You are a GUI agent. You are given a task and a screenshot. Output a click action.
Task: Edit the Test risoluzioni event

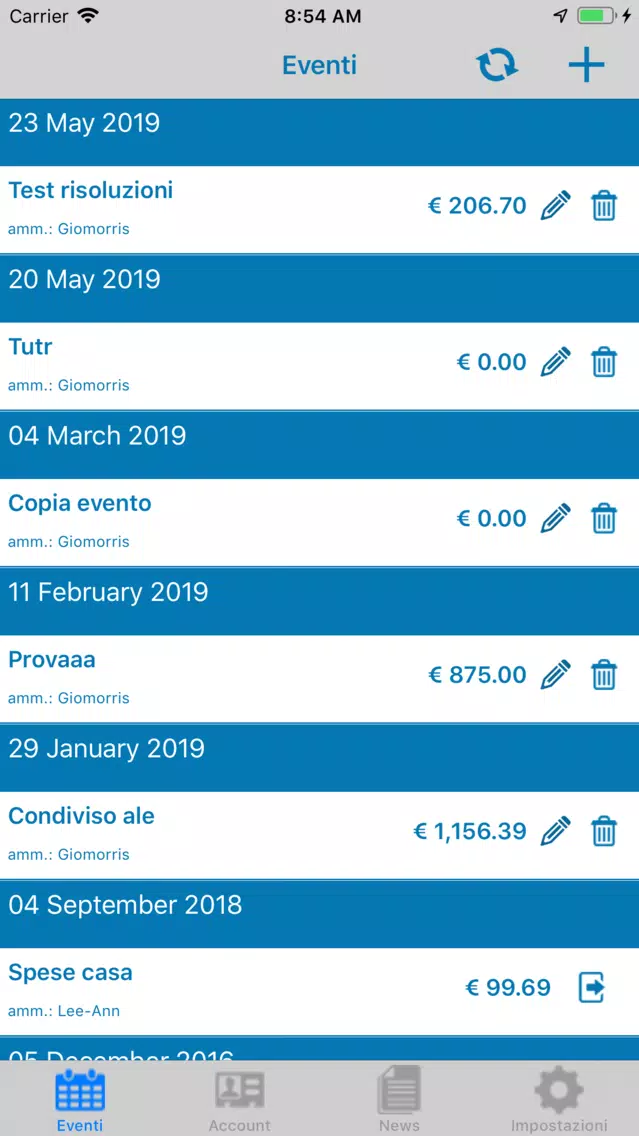[556, 206]
